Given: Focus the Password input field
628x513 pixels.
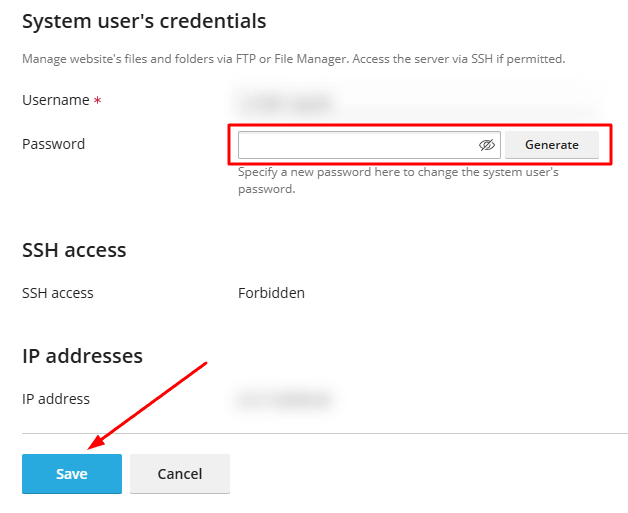Looking at the screenshot, I should [357, 145].
